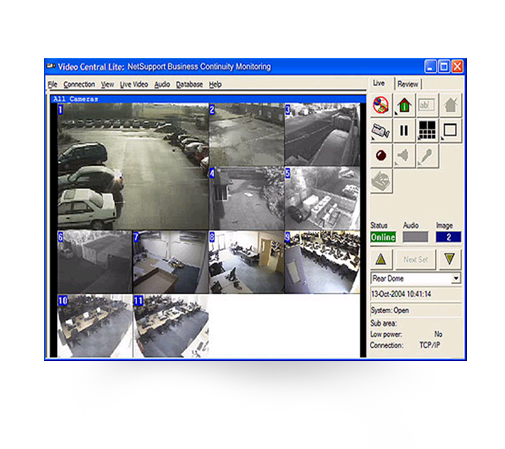
Task: Switch to the Review tab
Action: [x=408, y=84]
